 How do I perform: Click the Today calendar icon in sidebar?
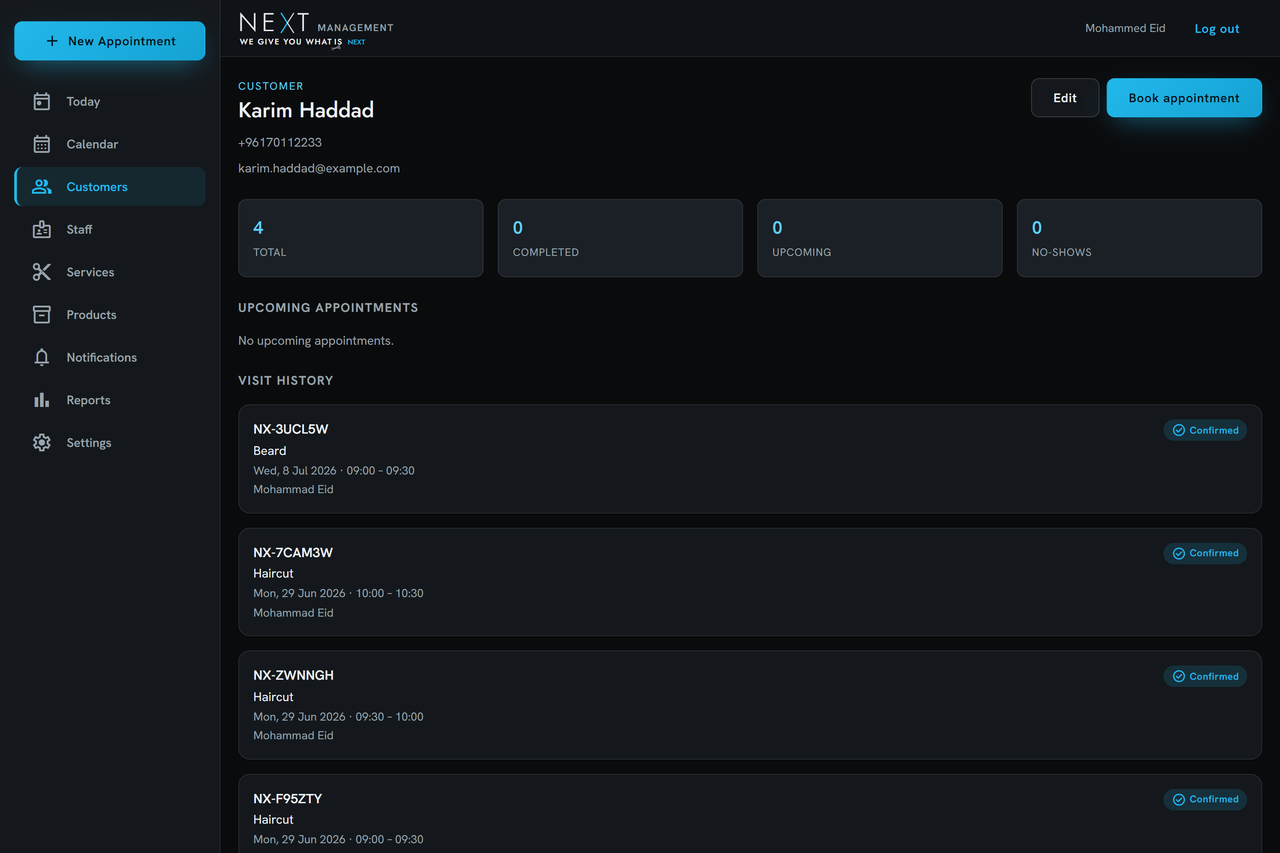click(41, 101)
